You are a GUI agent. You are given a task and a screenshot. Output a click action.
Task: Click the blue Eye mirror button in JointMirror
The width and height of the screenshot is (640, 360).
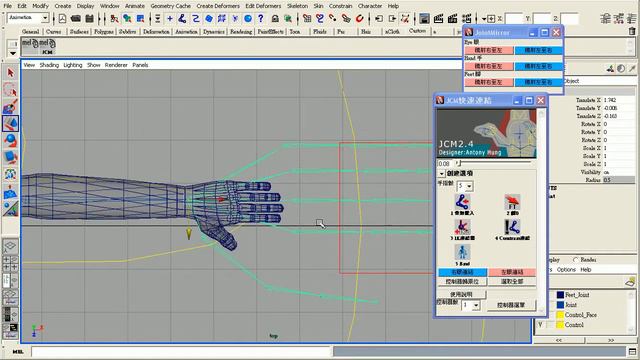click(x=538, y=50)
